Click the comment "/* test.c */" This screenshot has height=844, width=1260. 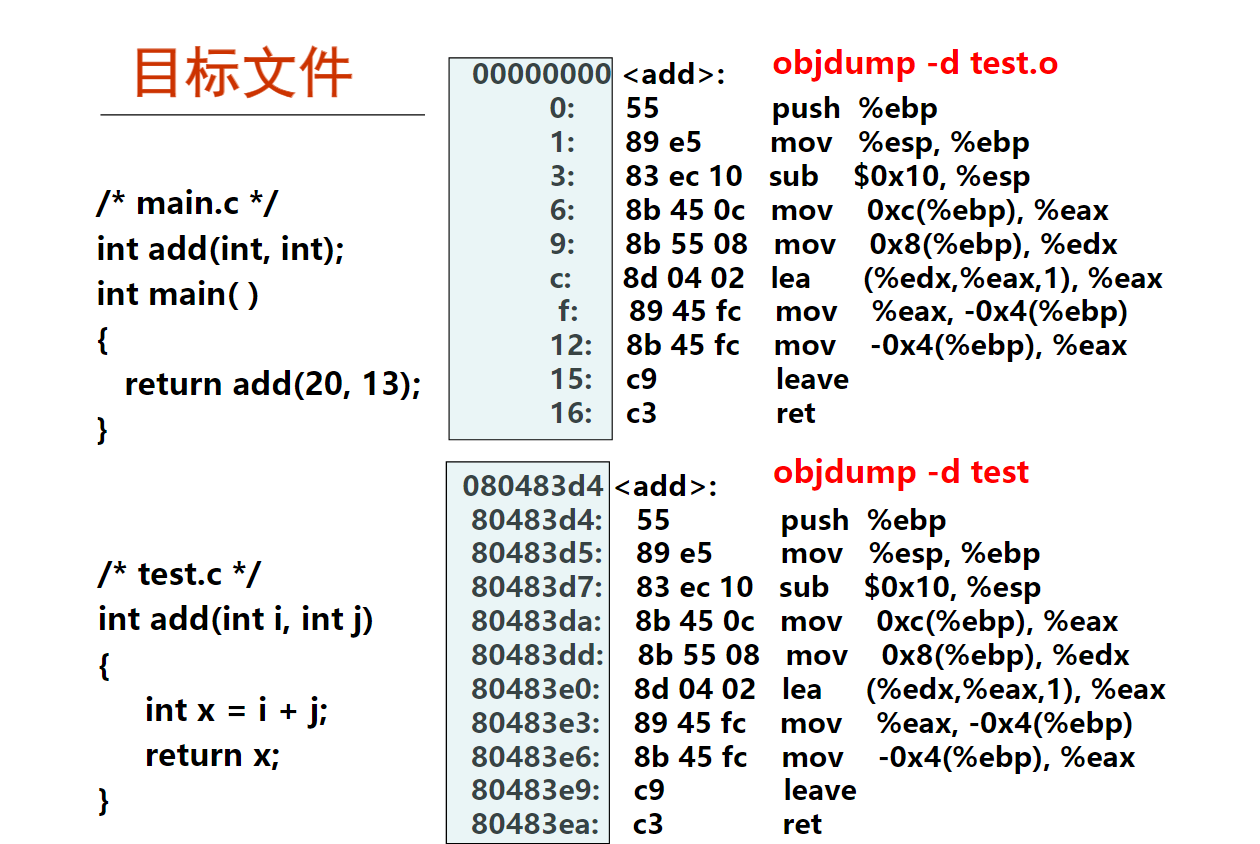pos(179,574)
